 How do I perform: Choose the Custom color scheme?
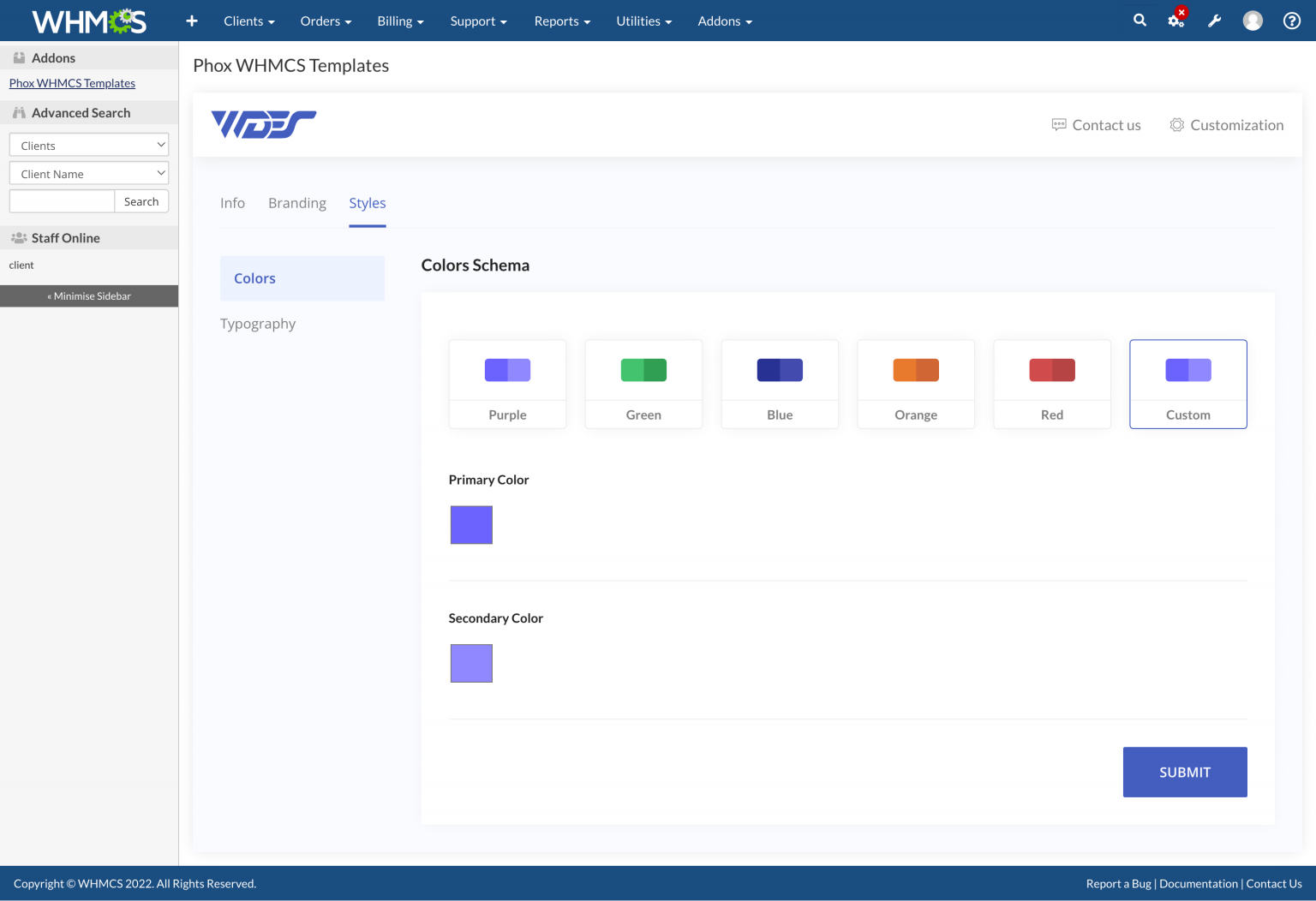1187,384
